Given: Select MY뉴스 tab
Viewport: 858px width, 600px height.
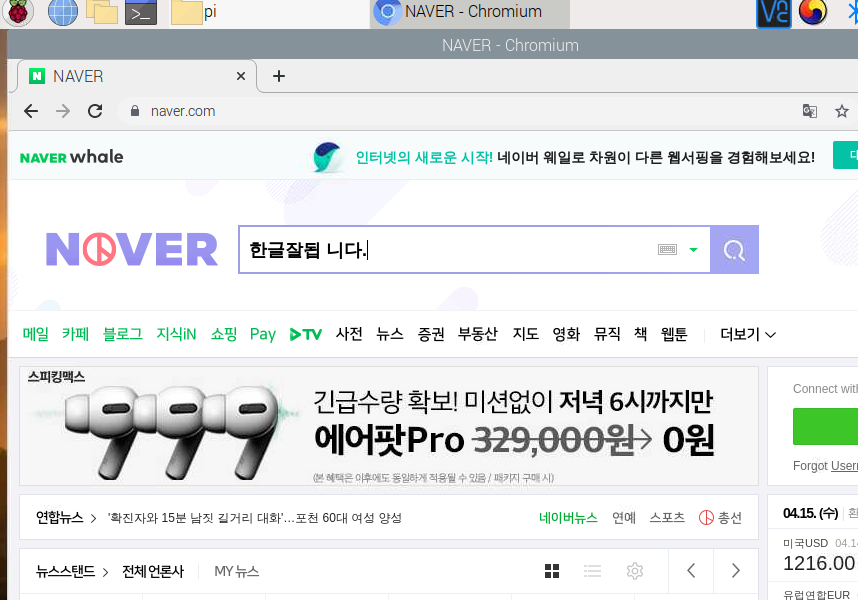Looking at the screenshot, I should point(236,572).
